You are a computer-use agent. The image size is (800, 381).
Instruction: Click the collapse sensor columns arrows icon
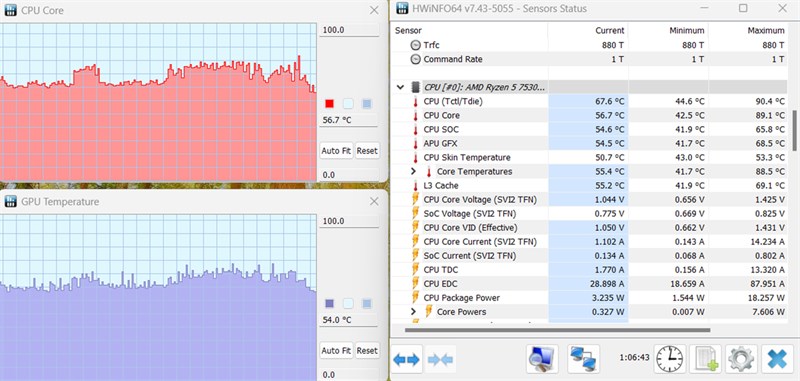(440, 360)
